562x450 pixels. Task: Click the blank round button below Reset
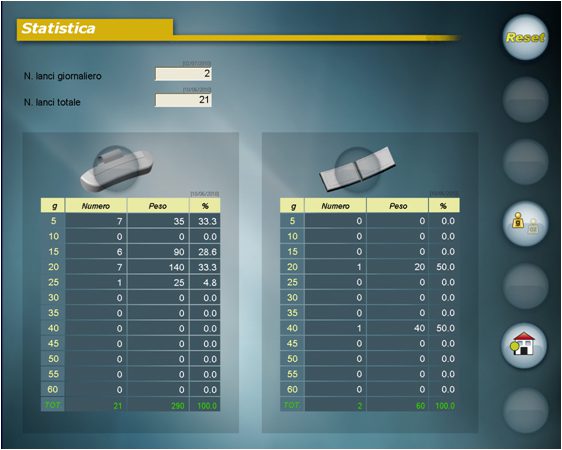[525, 100]
